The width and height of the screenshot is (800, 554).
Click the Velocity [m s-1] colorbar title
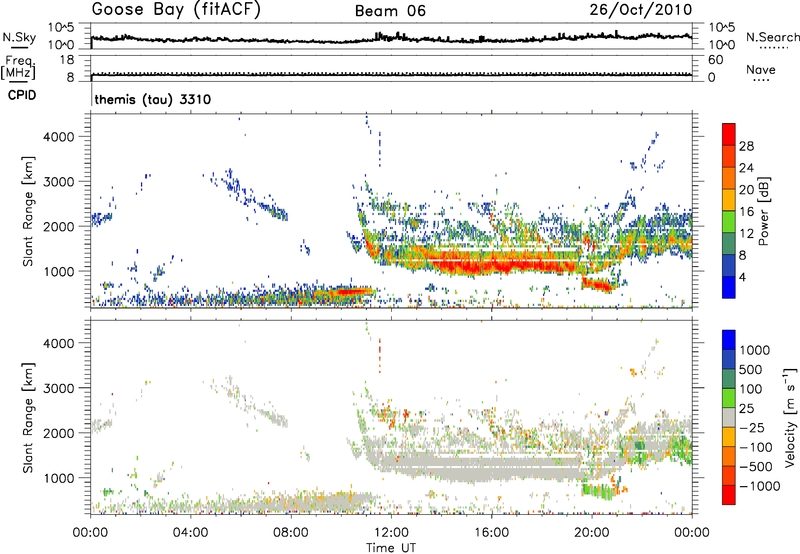click(790, 417)
